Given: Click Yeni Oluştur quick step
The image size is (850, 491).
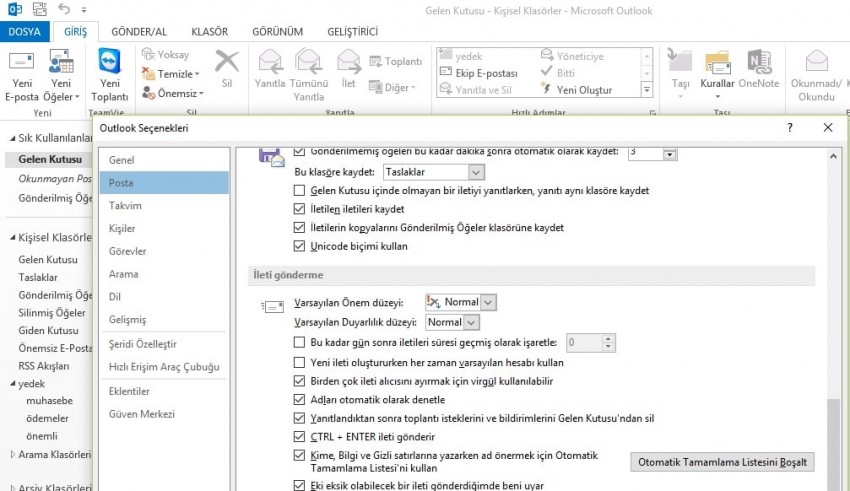Looking at the screenshot, I should [576, 89].
